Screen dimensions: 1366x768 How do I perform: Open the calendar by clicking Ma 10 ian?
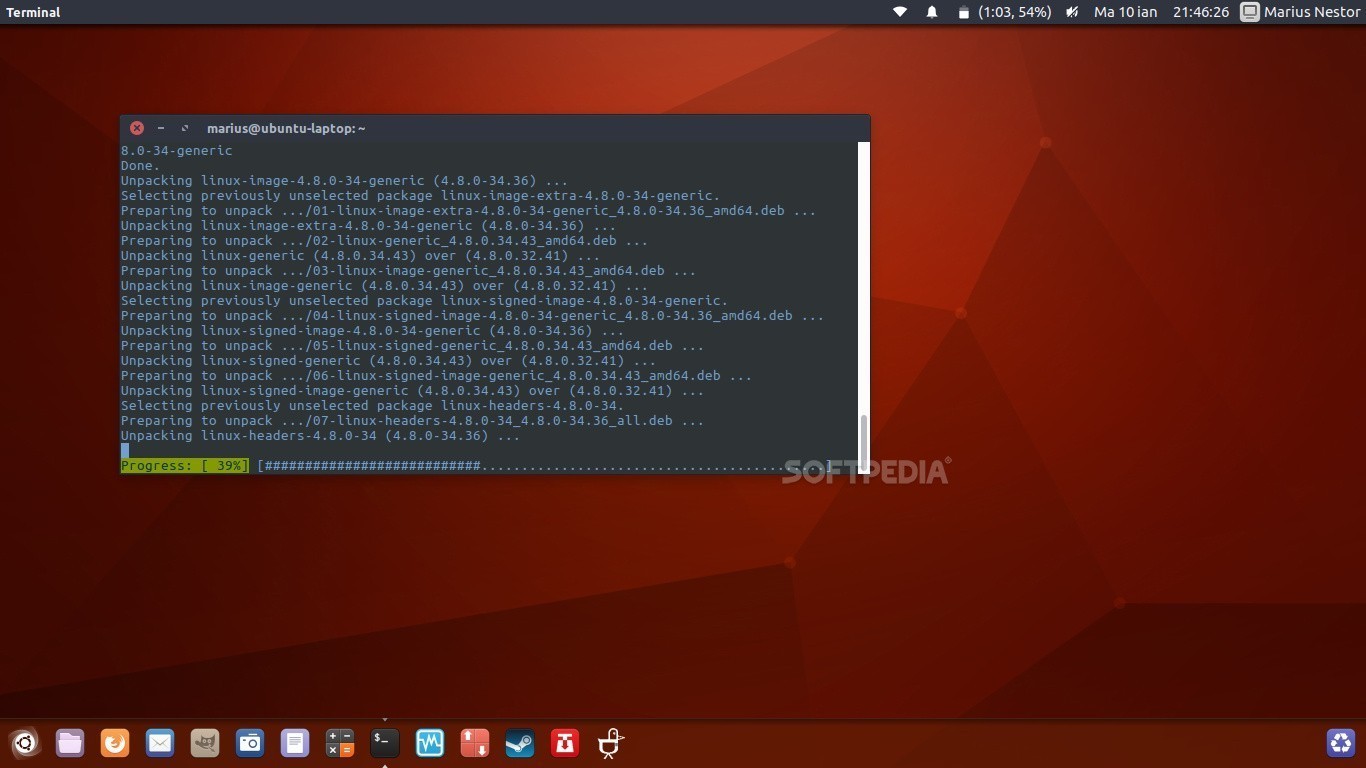pyautogui.click(x=1124, y=12)
